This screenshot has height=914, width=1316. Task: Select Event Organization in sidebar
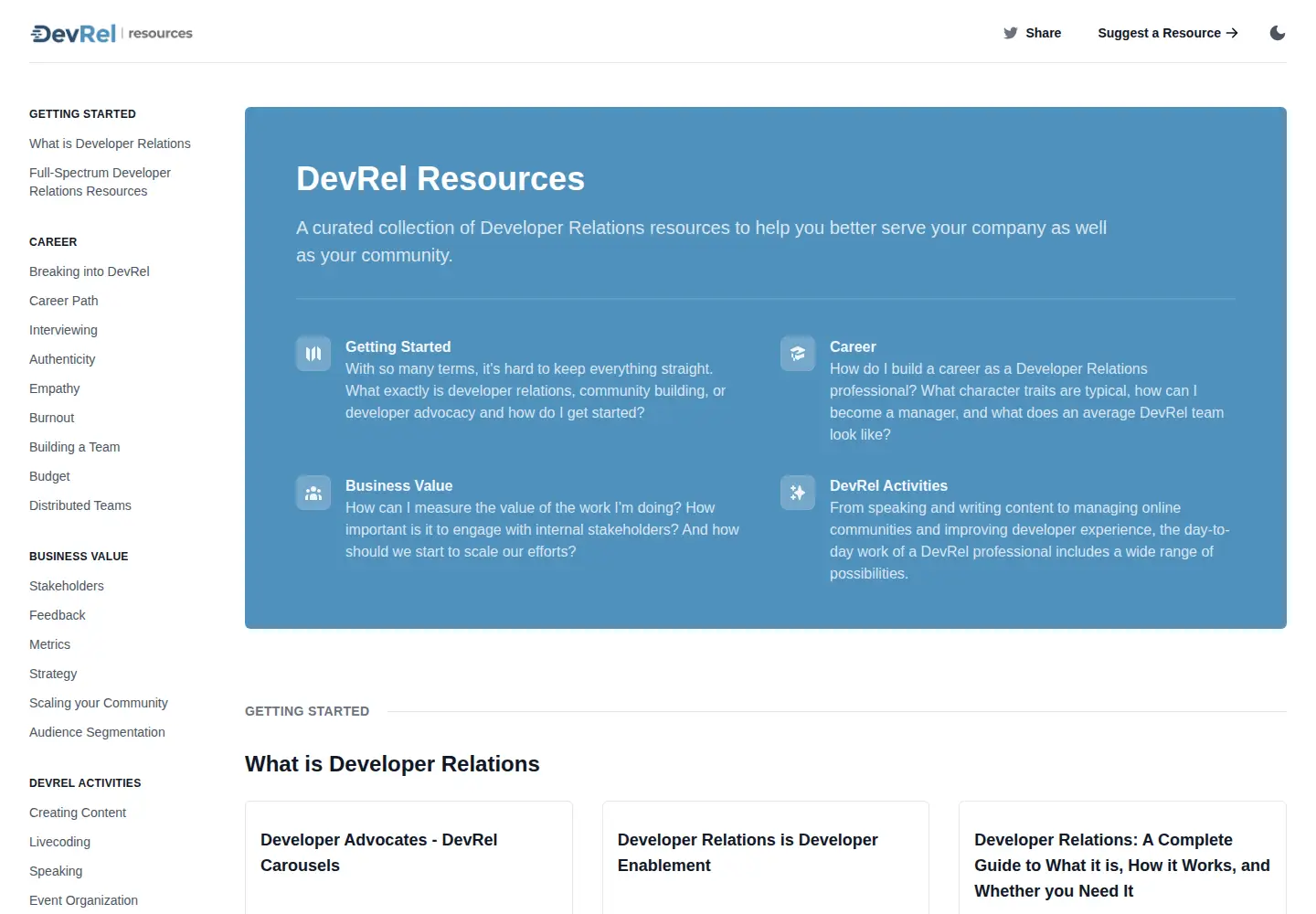click(x=83, y=900)
